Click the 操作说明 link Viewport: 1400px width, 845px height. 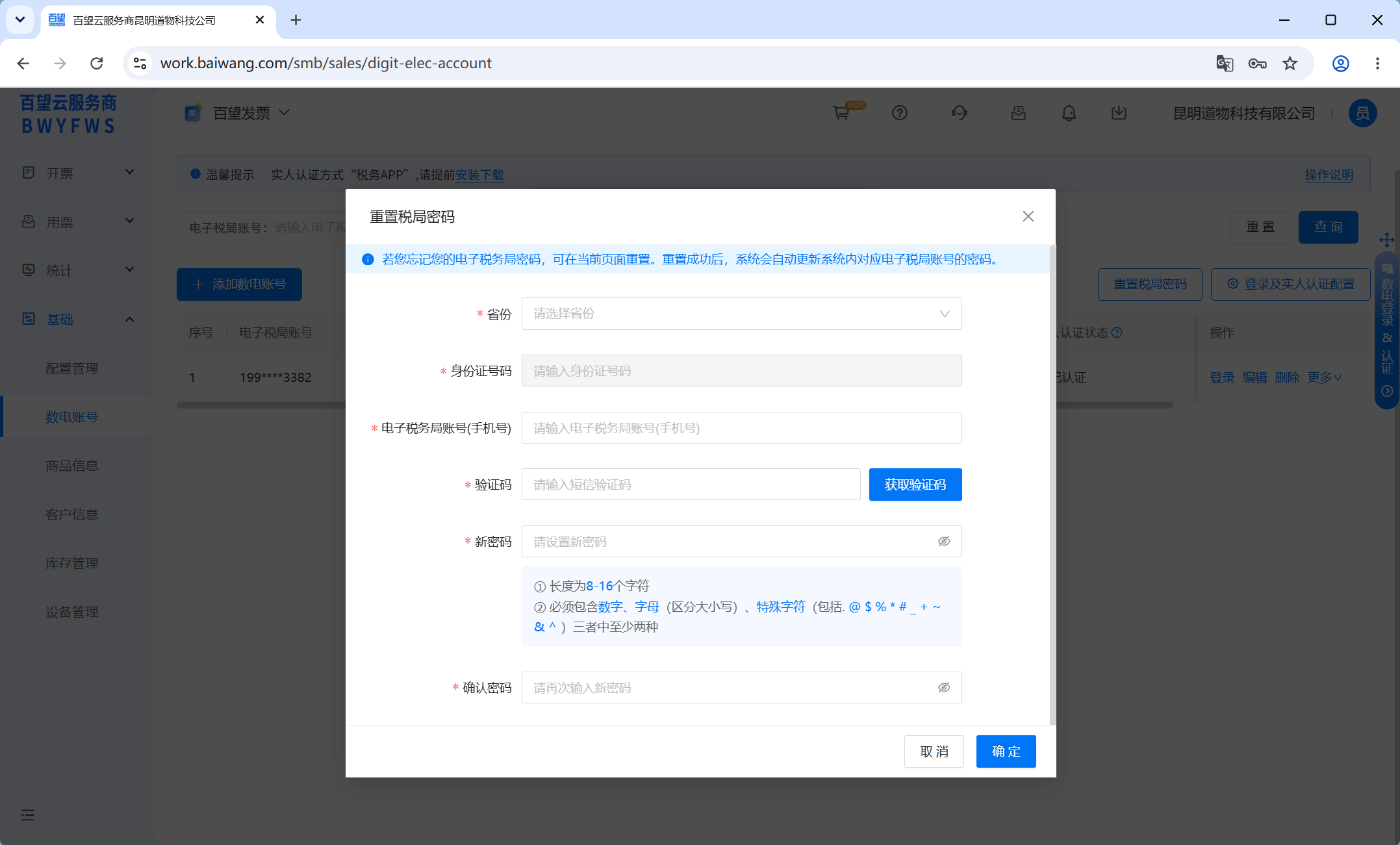tap(1329, 175)
